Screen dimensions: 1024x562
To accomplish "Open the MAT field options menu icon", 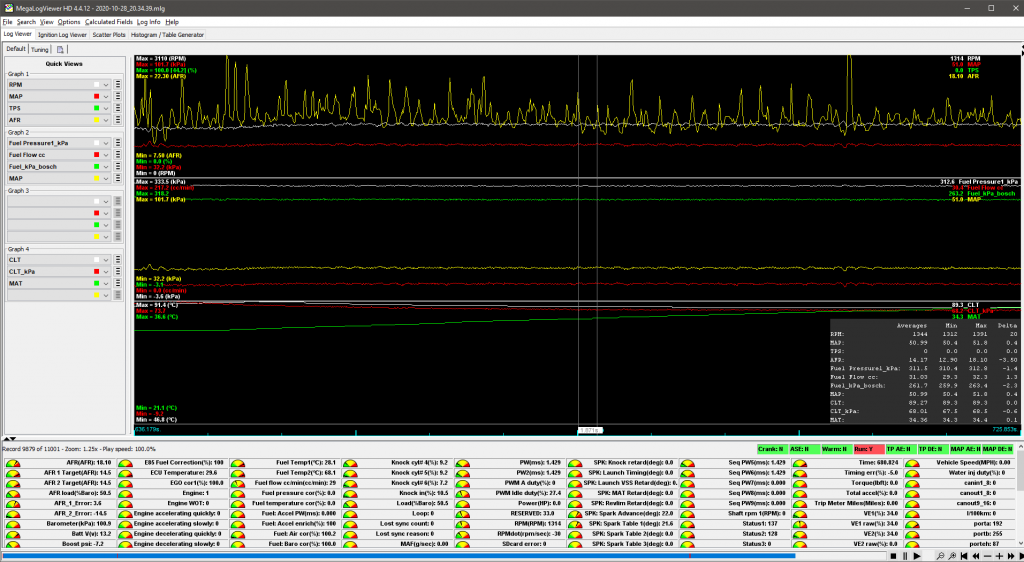I will pyautogui.click(x=118, y=283).
